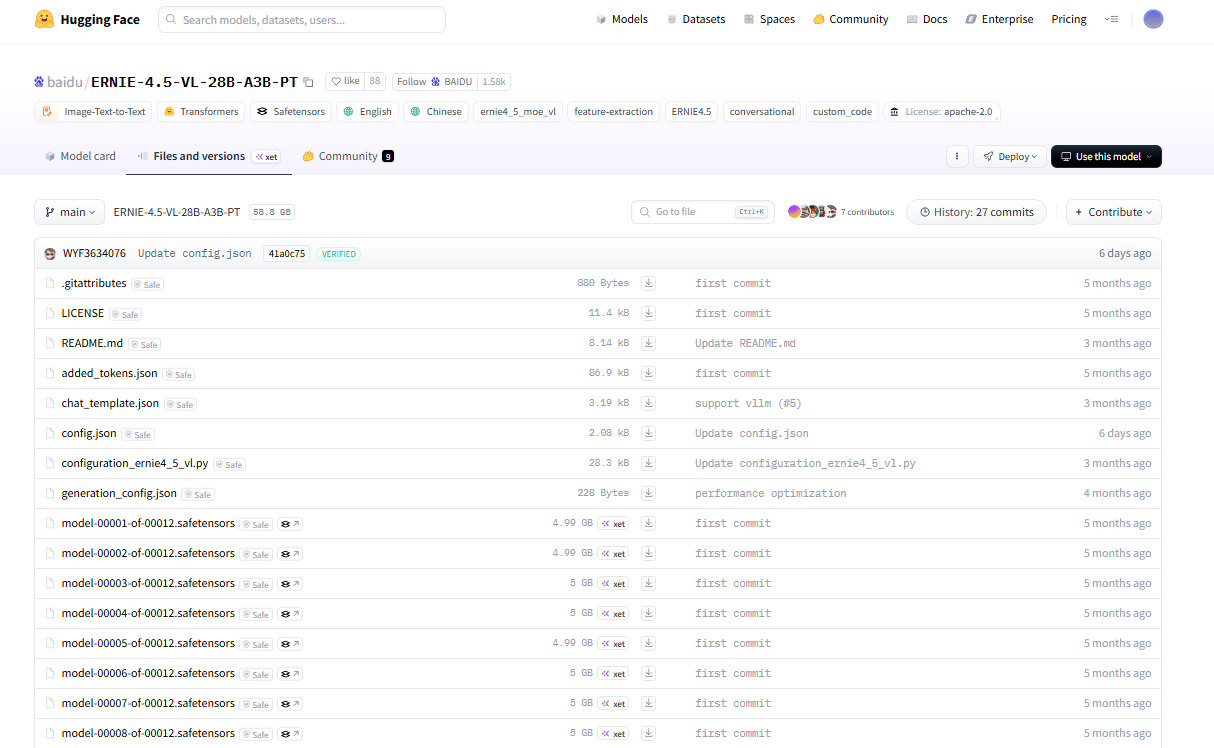Image resolution: width=1214 pixels, height=748 pixels.
Task: Click the Safetensors tag
Action: point(290,112)
